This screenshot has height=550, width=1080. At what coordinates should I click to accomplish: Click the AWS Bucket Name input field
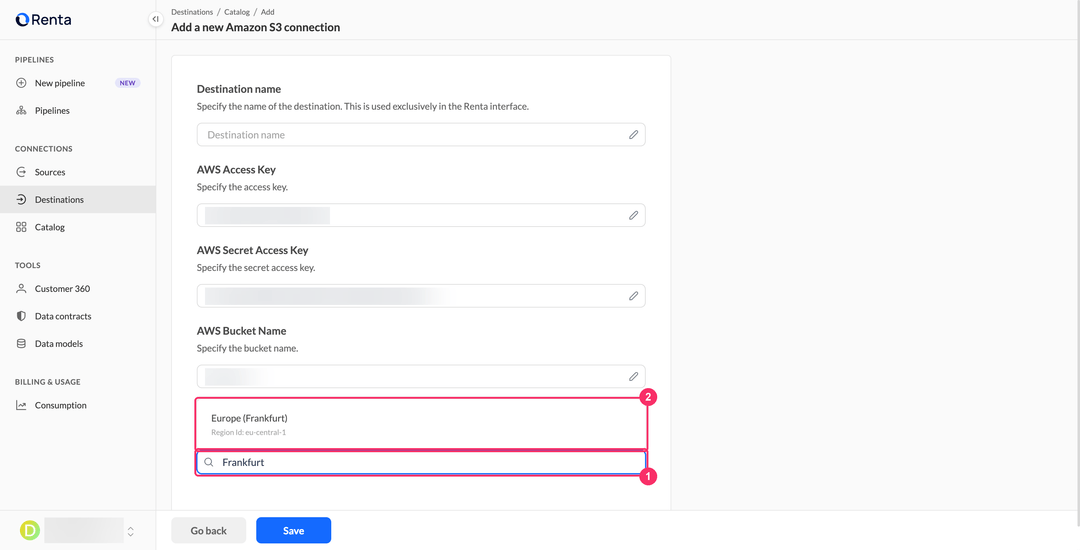(421, 377)
